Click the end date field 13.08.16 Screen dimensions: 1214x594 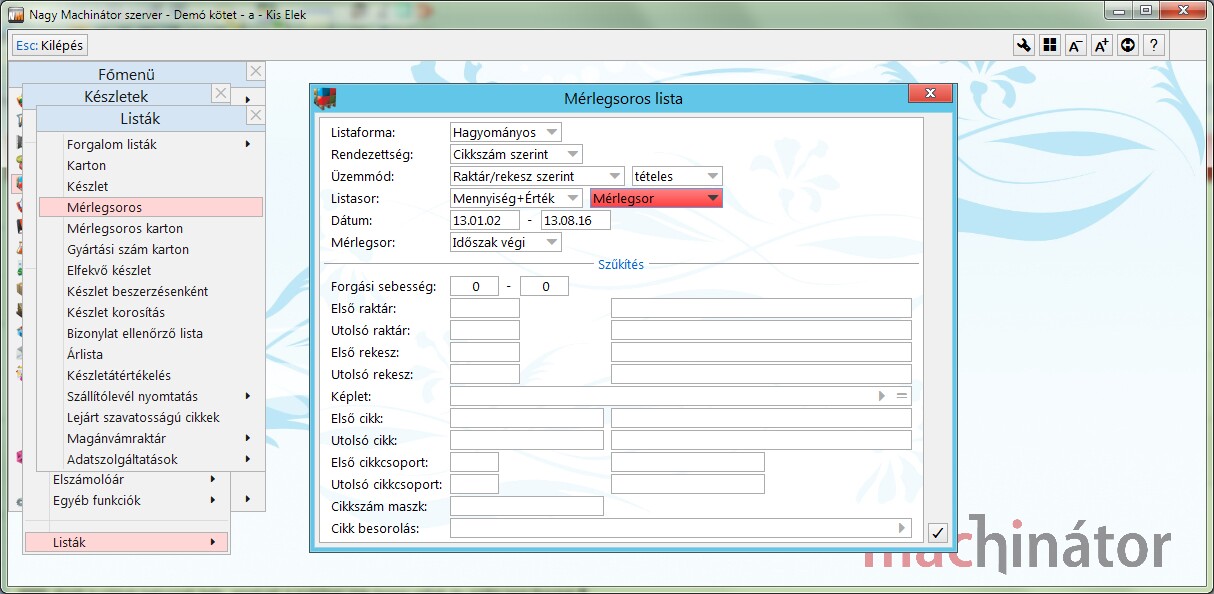(x=575, y=220)
